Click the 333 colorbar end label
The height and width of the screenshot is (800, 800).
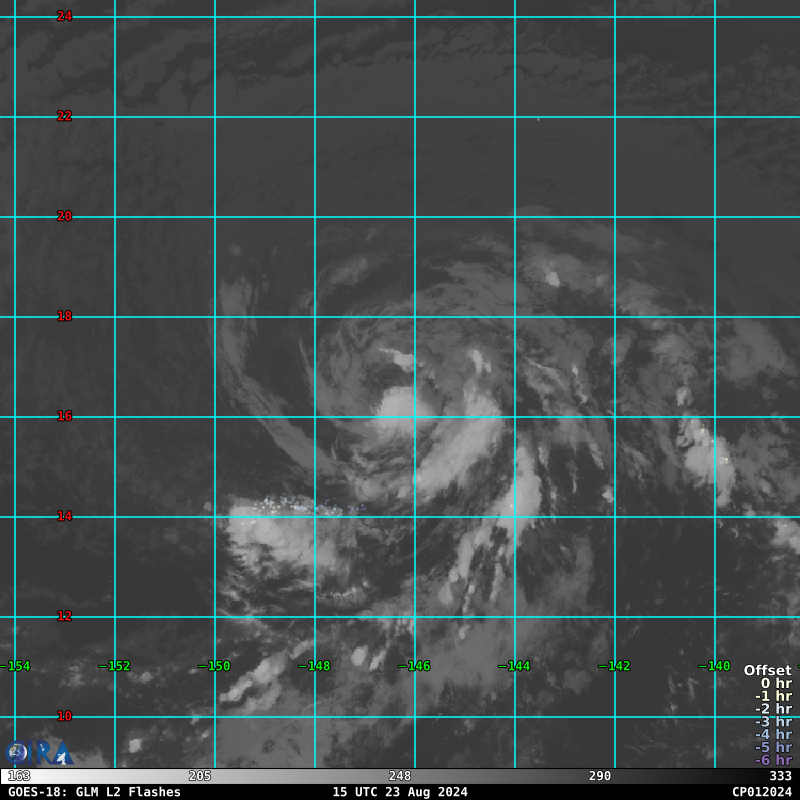780,776
